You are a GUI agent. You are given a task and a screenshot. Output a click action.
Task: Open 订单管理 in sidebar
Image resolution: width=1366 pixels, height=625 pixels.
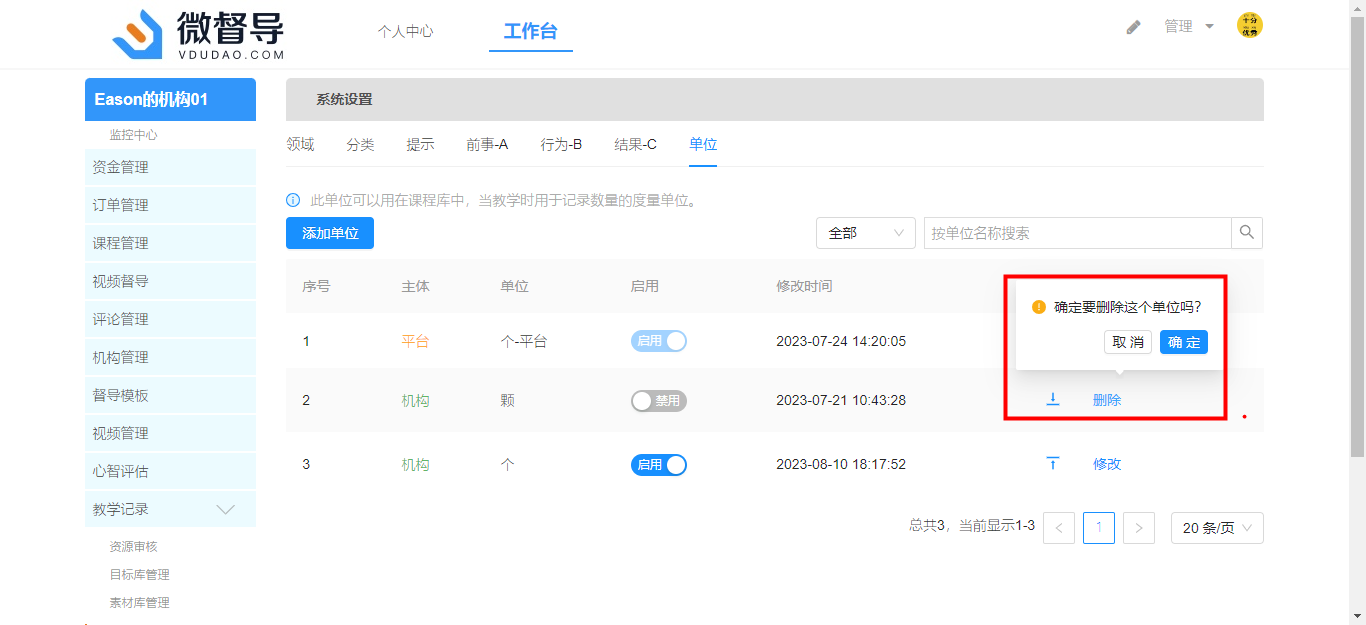point(170,205)
